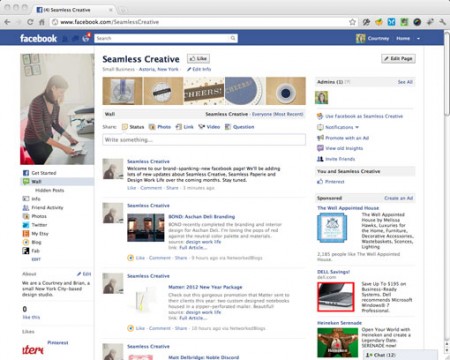Open Chrome wrench settings icon

pos(443,22)
